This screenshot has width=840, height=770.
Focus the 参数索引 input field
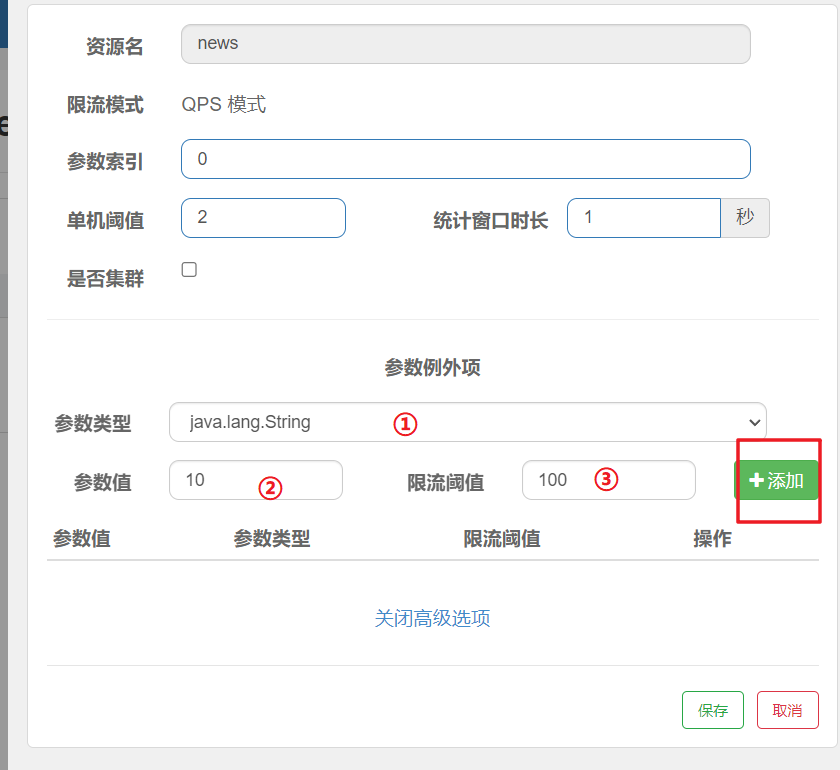pos(465,159)
